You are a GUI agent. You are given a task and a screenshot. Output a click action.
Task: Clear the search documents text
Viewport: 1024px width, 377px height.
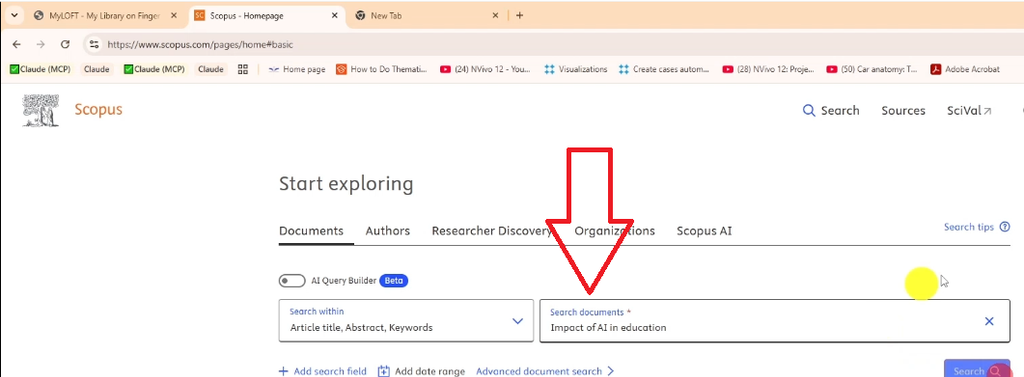pos(989,321)
